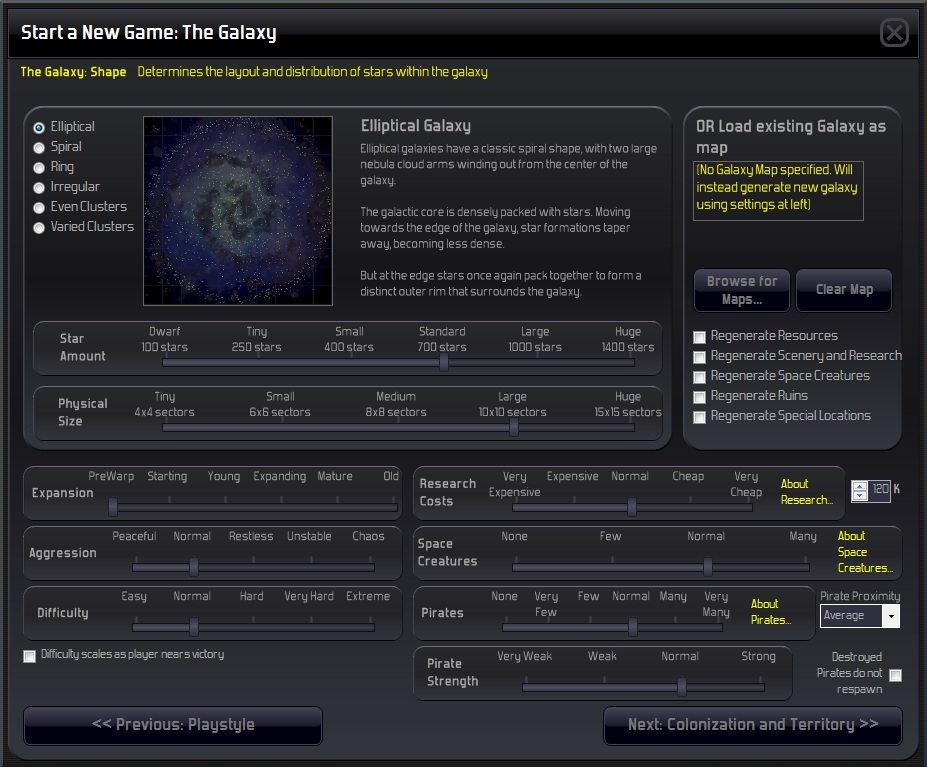
Task: Click Large 1000 stars label
Action: coord(535,339)
